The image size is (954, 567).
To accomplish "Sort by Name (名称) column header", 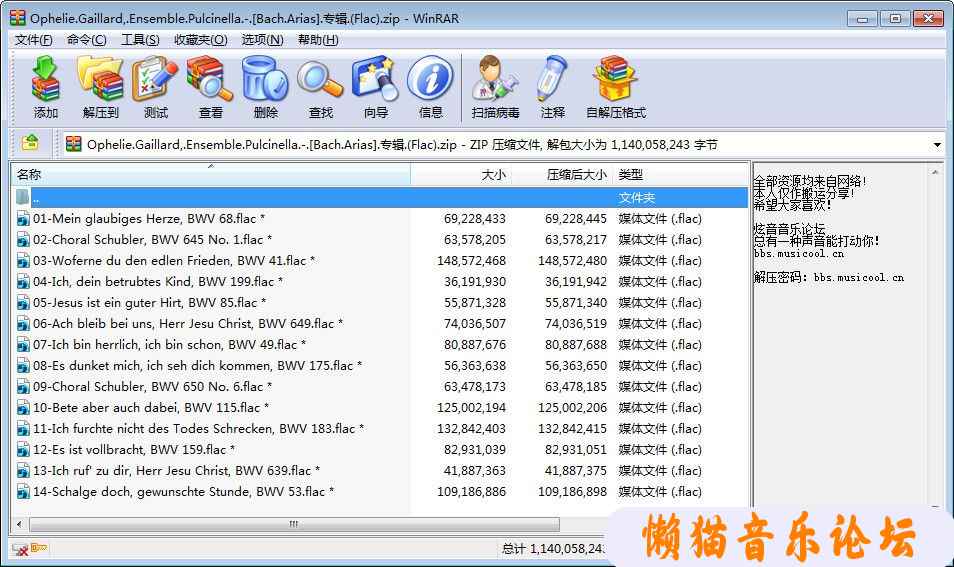I will coord(211,175).
